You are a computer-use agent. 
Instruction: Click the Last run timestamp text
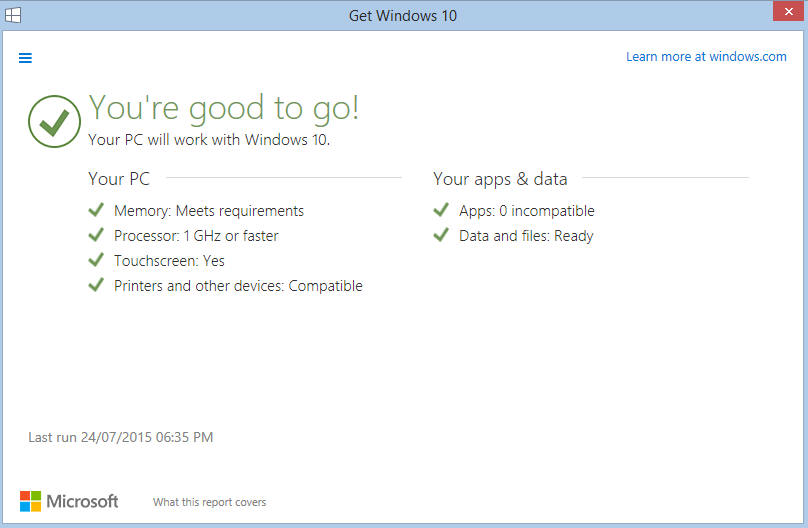120,437
